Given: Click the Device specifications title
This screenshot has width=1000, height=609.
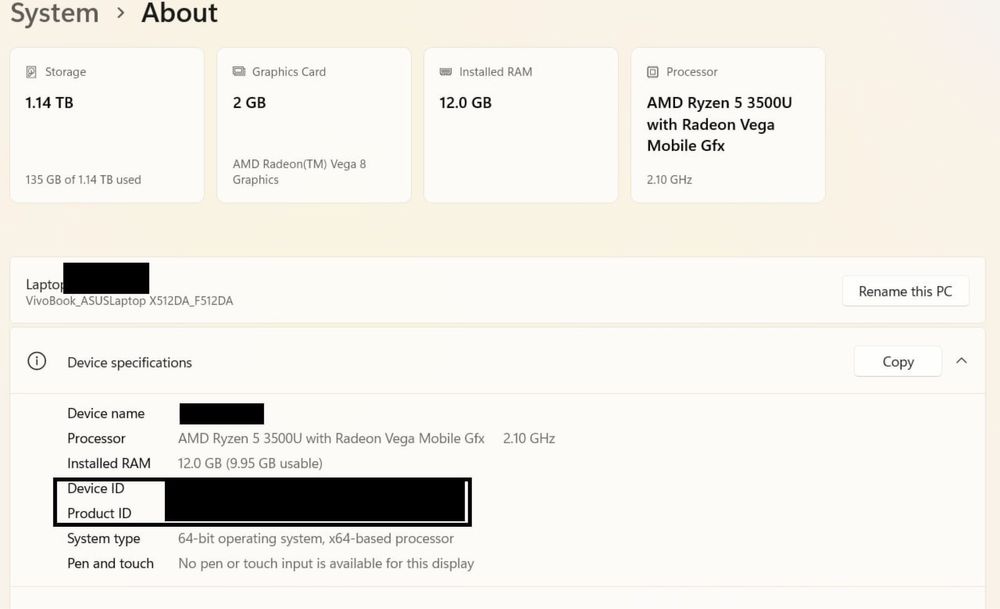Looking at the screenshot, I should tap(129, 362).
